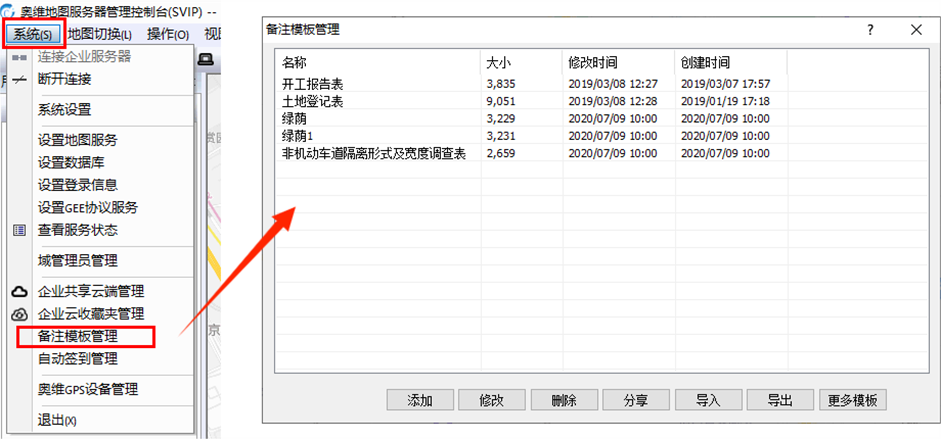
Task: Open the 操作(O) menu
Action: 167,34
